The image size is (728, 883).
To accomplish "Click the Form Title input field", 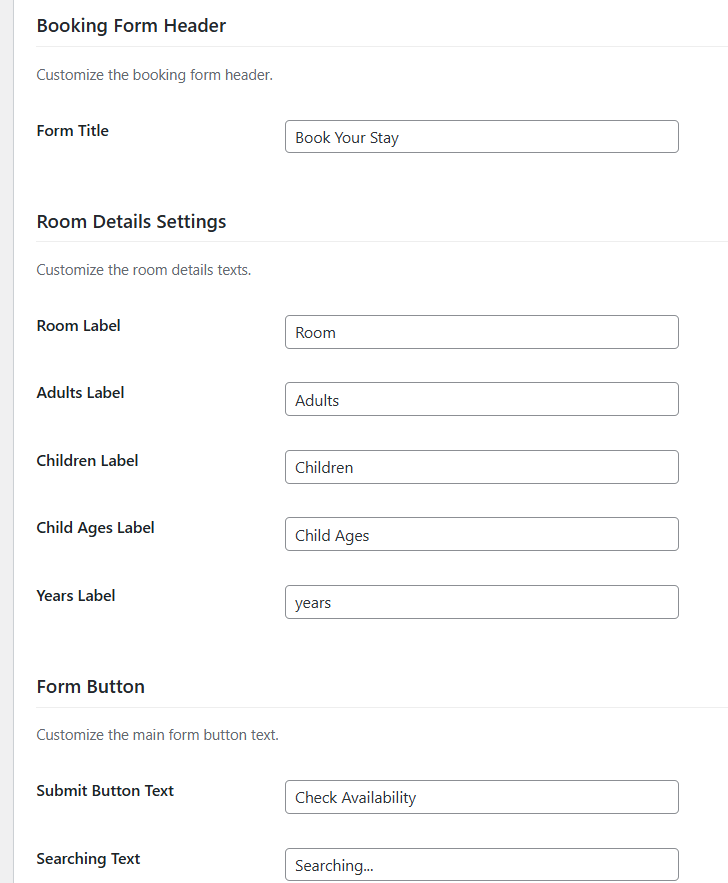I will coord(482,136).
